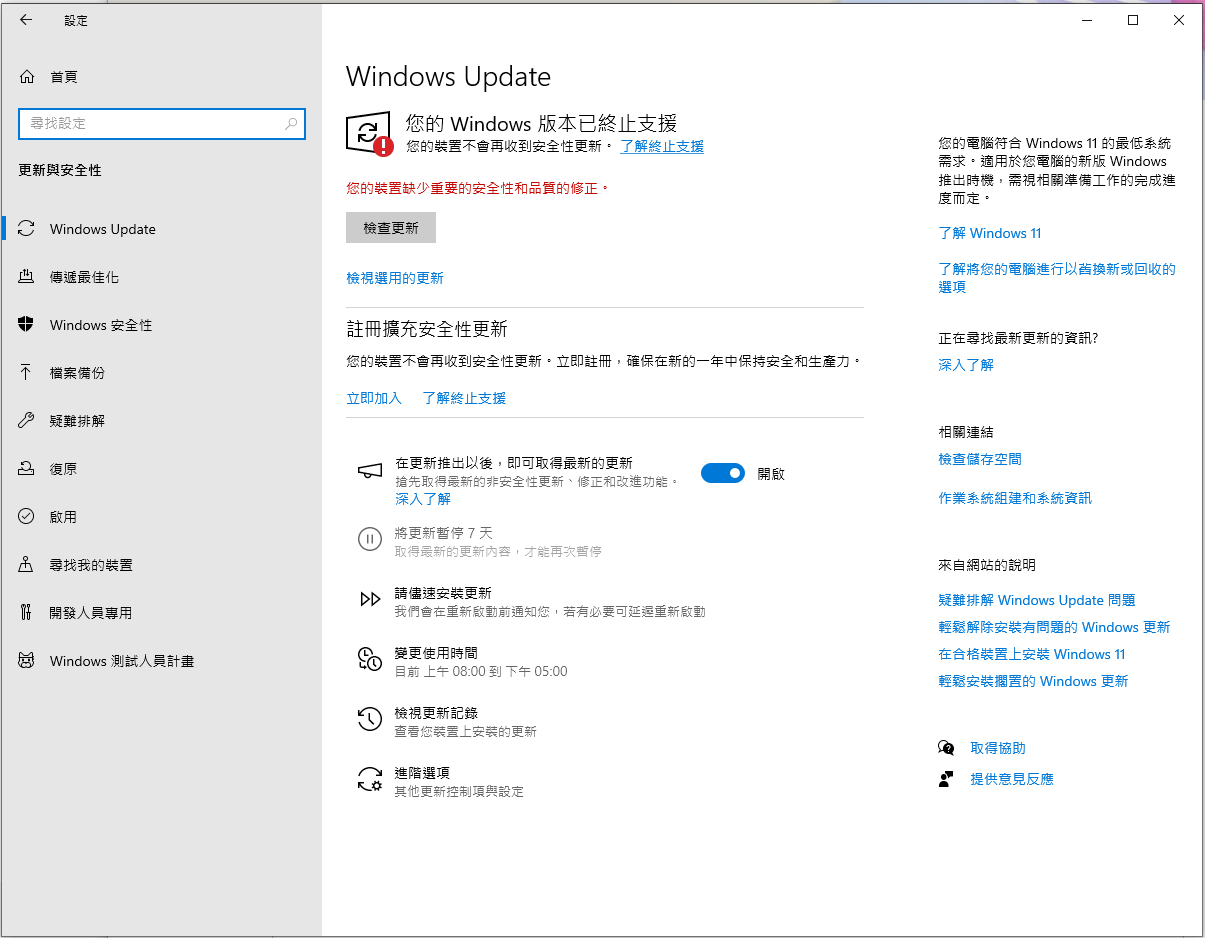This screenshot has width=1205, height=938.
Task: Open 深入了解 link under latest updates toggle
Action: pos(423,499)
